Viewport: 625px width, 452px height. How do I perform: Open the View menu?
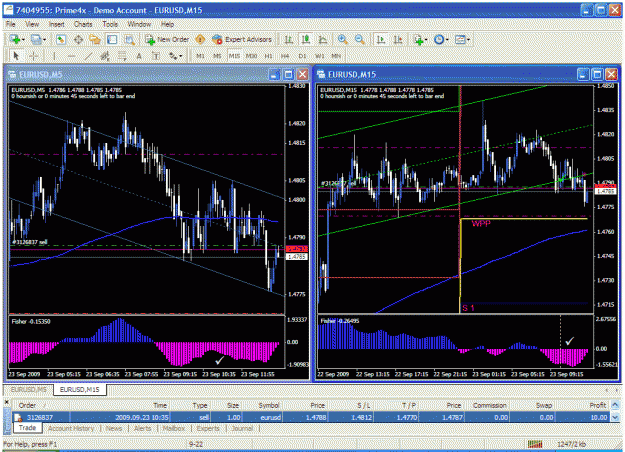(x=32, y=24)
